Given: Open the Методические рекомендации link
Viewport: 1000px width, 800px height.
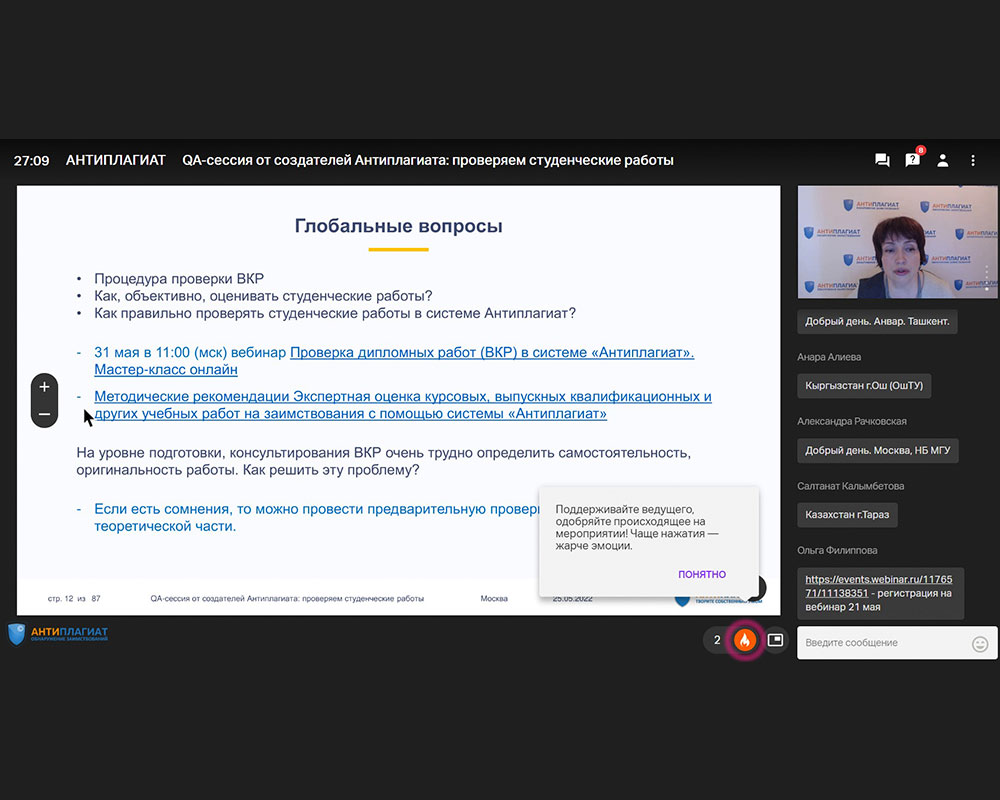Looking at the screenshot, I should tap(403, 405).
